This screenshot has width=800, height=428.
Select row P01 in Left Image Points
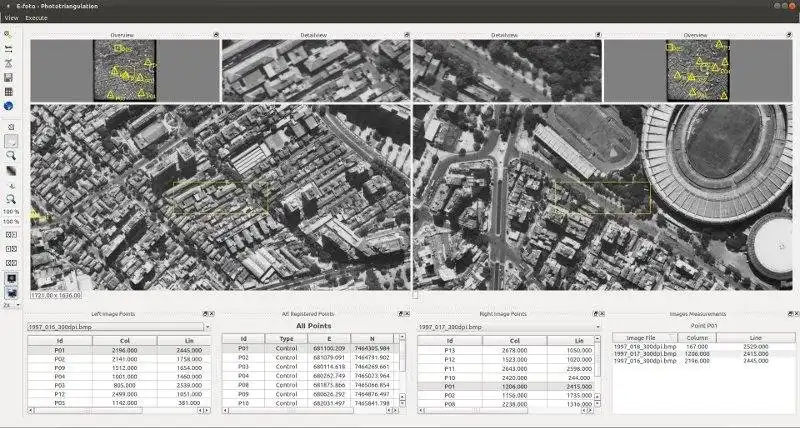point(119,350)
